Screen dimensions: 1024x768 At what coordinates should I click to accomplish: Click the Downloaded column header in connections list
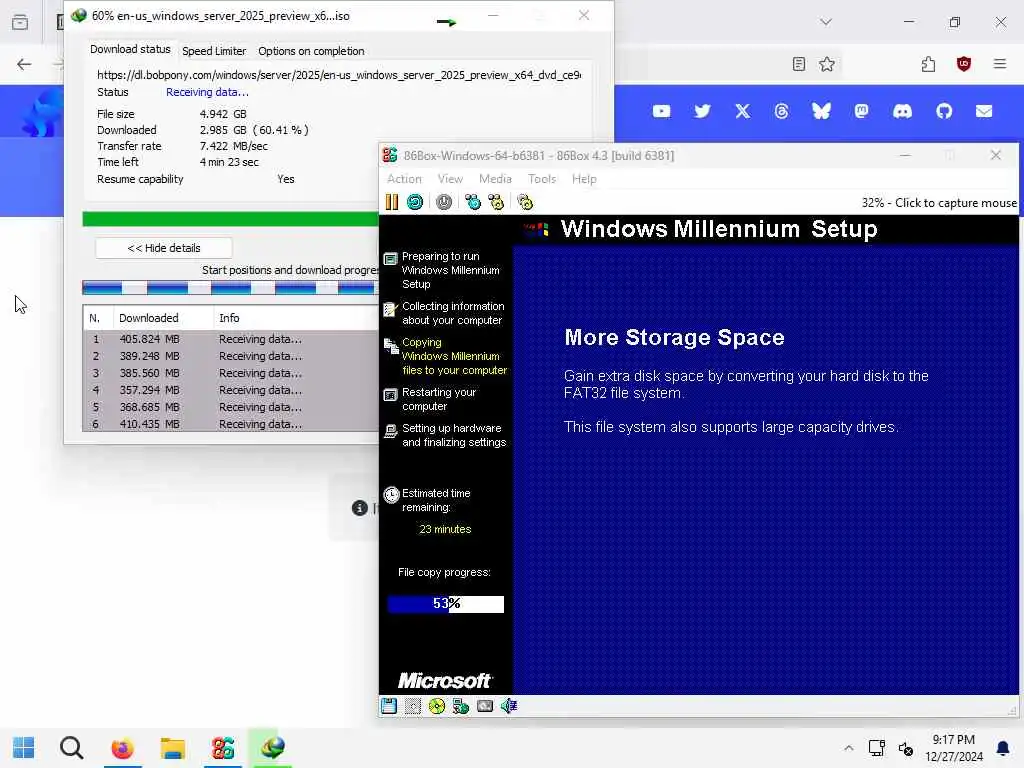click(x=163, y=318)
